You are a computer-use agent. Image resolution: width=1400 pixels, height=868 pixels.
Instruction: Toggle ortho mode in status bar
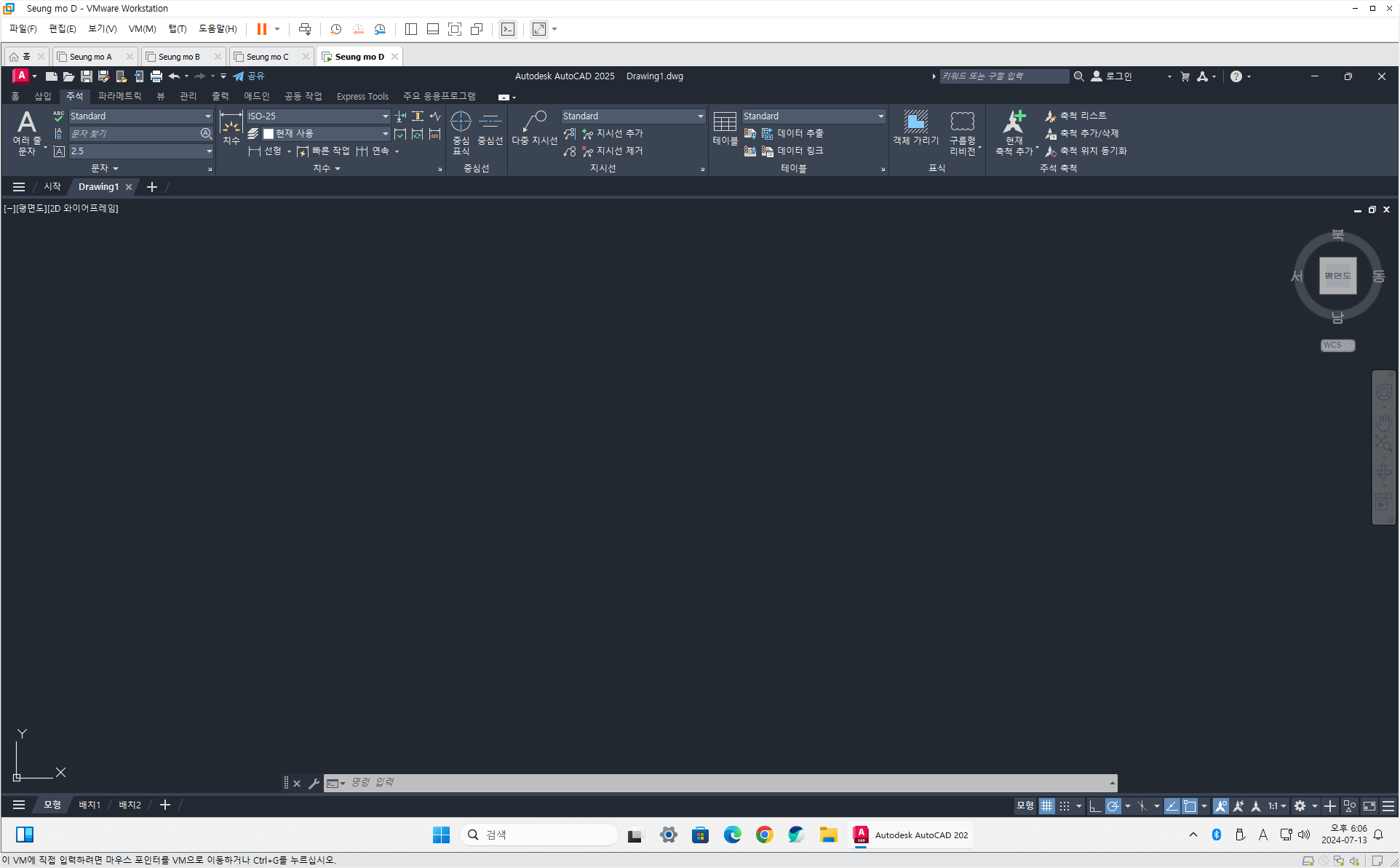pos(1094,805)
